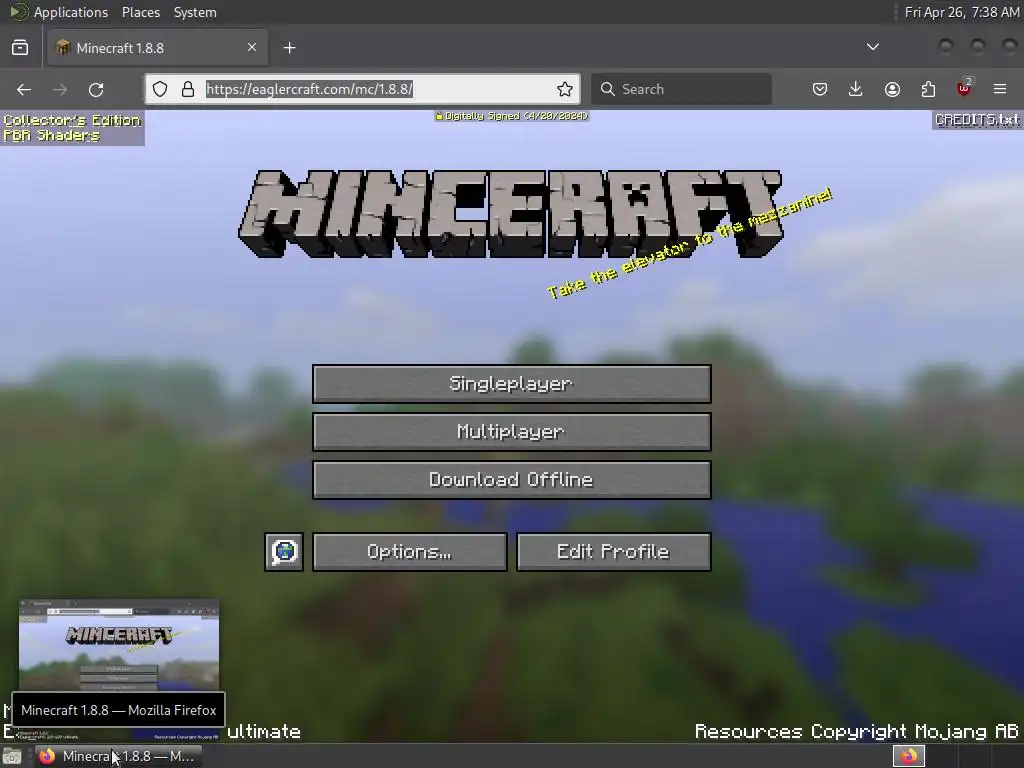Click the browser forward arrow

(60, 89)
